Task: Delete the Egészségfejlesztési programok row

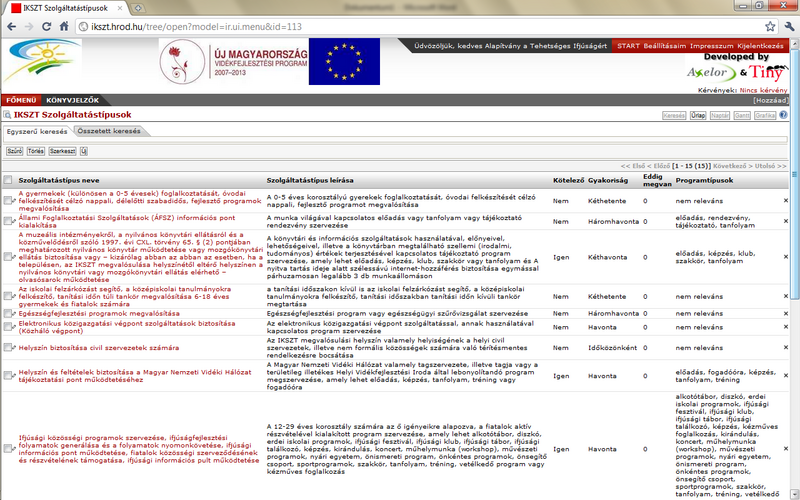Action: [786, 313]
